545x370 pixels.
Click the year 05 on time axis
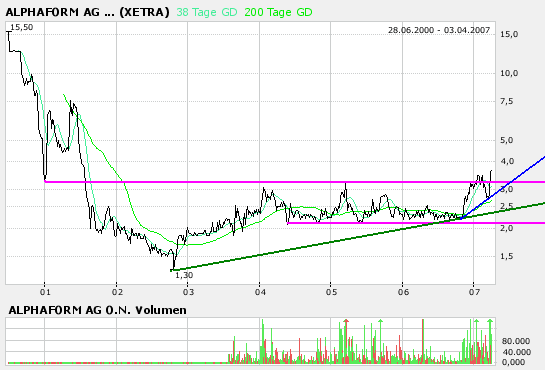[x=331, y=292]
